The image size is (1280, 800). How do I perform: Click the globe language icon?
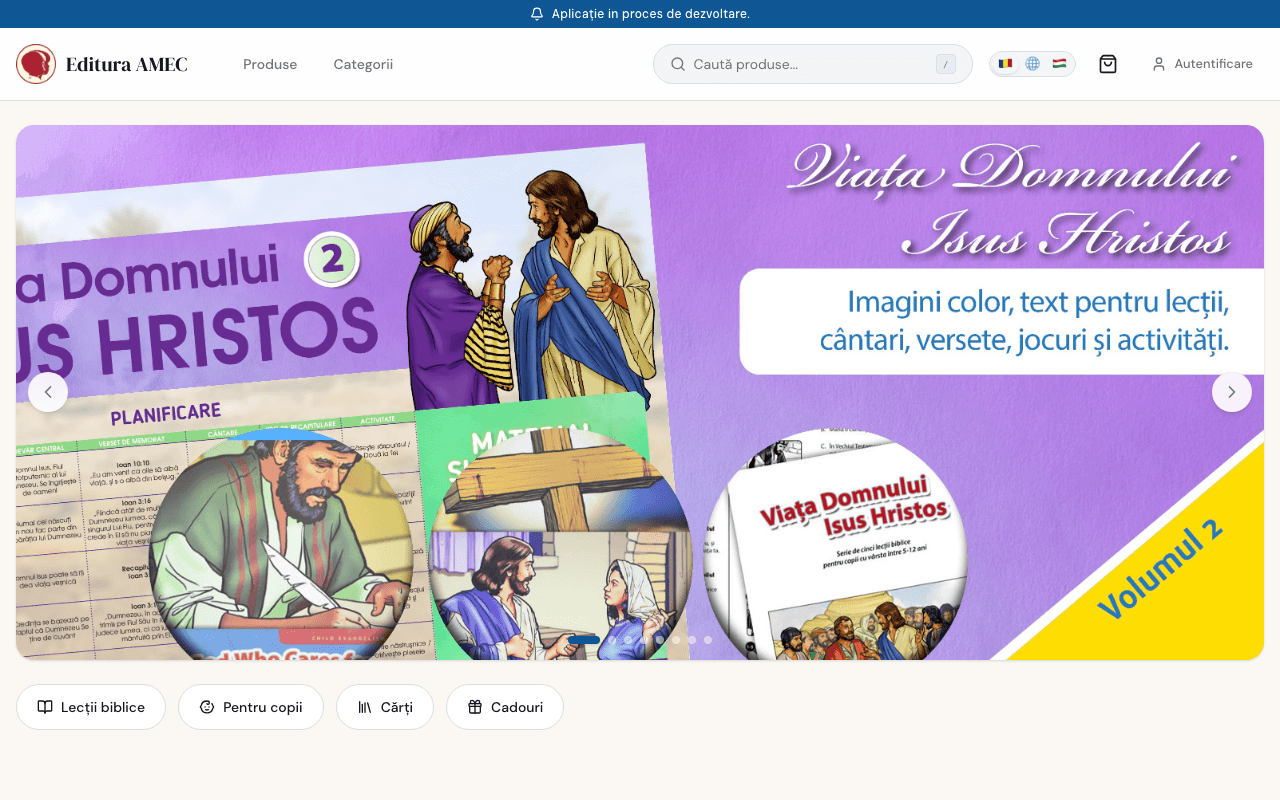[x=1032, y=63]
